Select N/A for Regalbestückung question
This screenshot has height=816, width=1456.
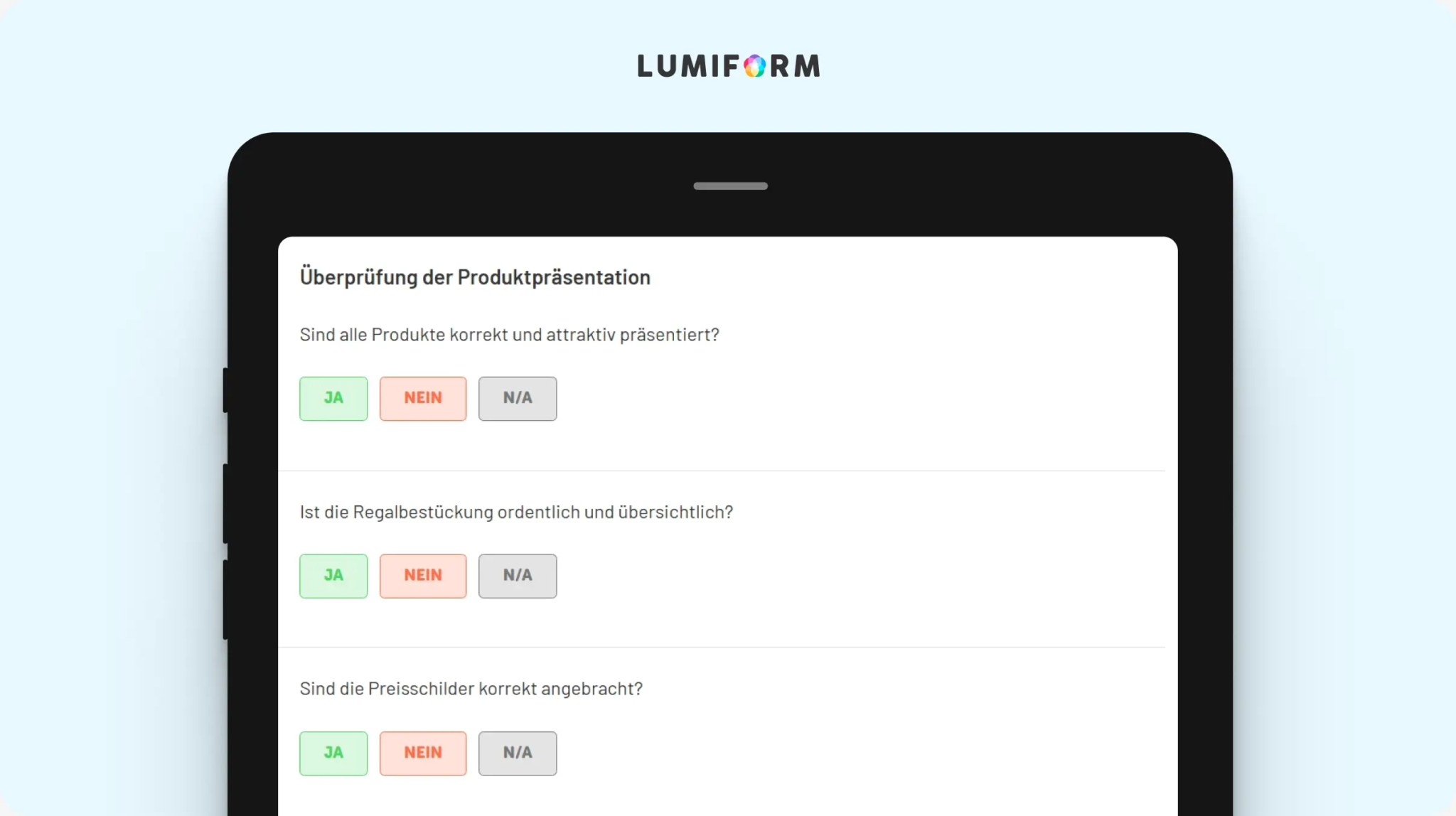pyautogui.click(x=518, y=576)
